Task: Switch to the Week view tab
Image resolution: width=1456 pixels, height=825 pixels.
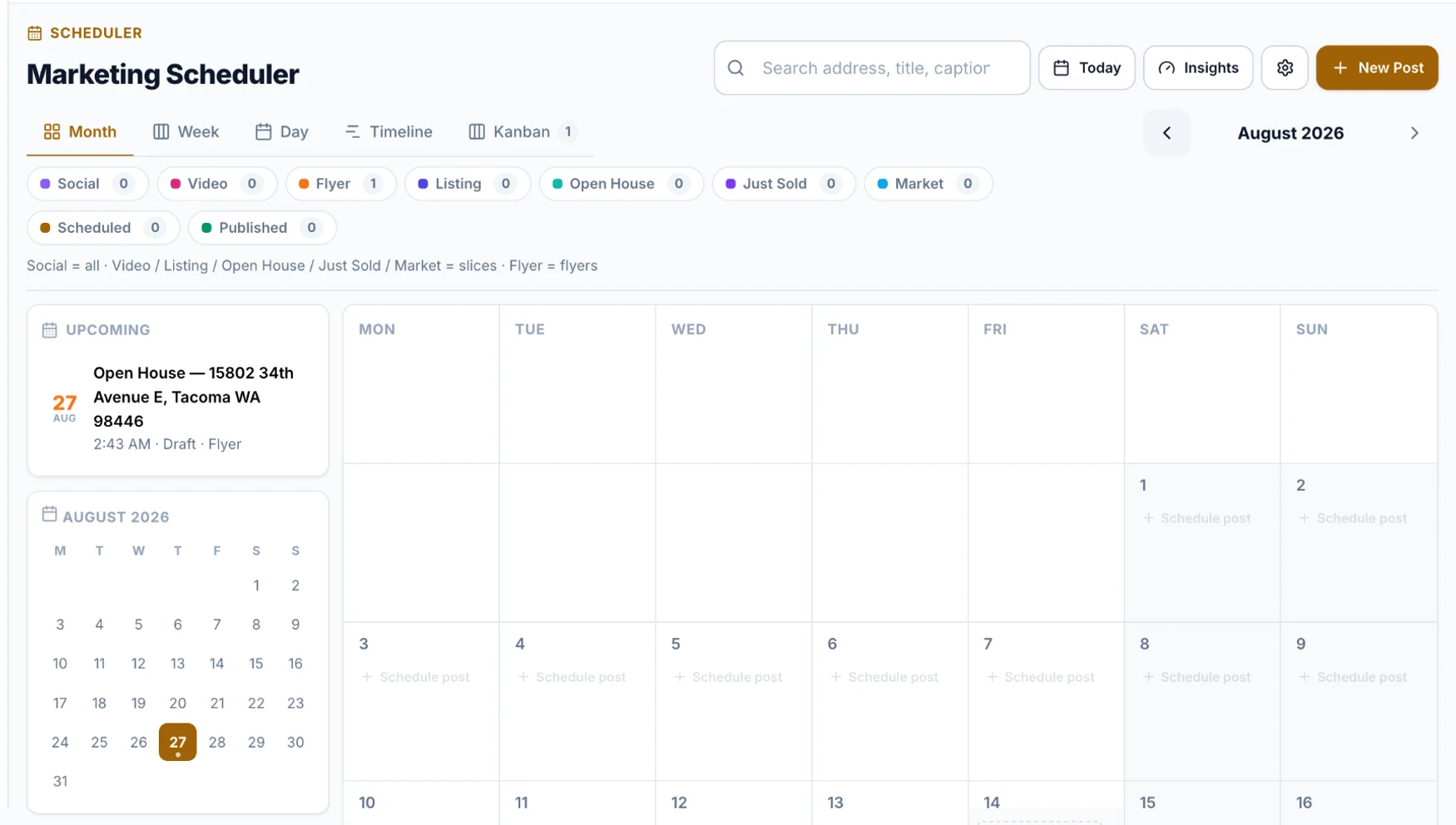Action: [x=186, y=132]
